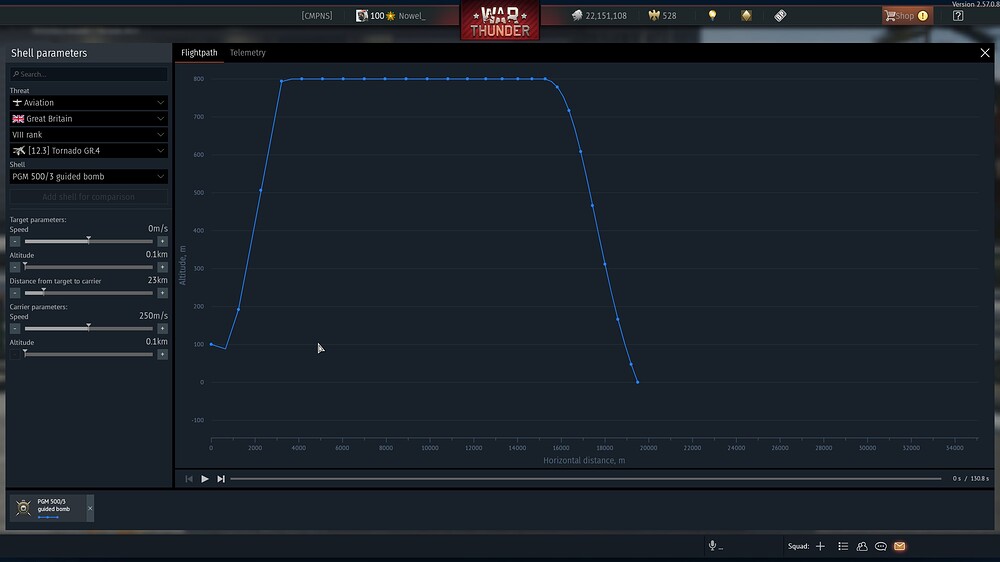Click the target Altitude slider
This screenshot has width=1000, height=562.
coord(89,267)
